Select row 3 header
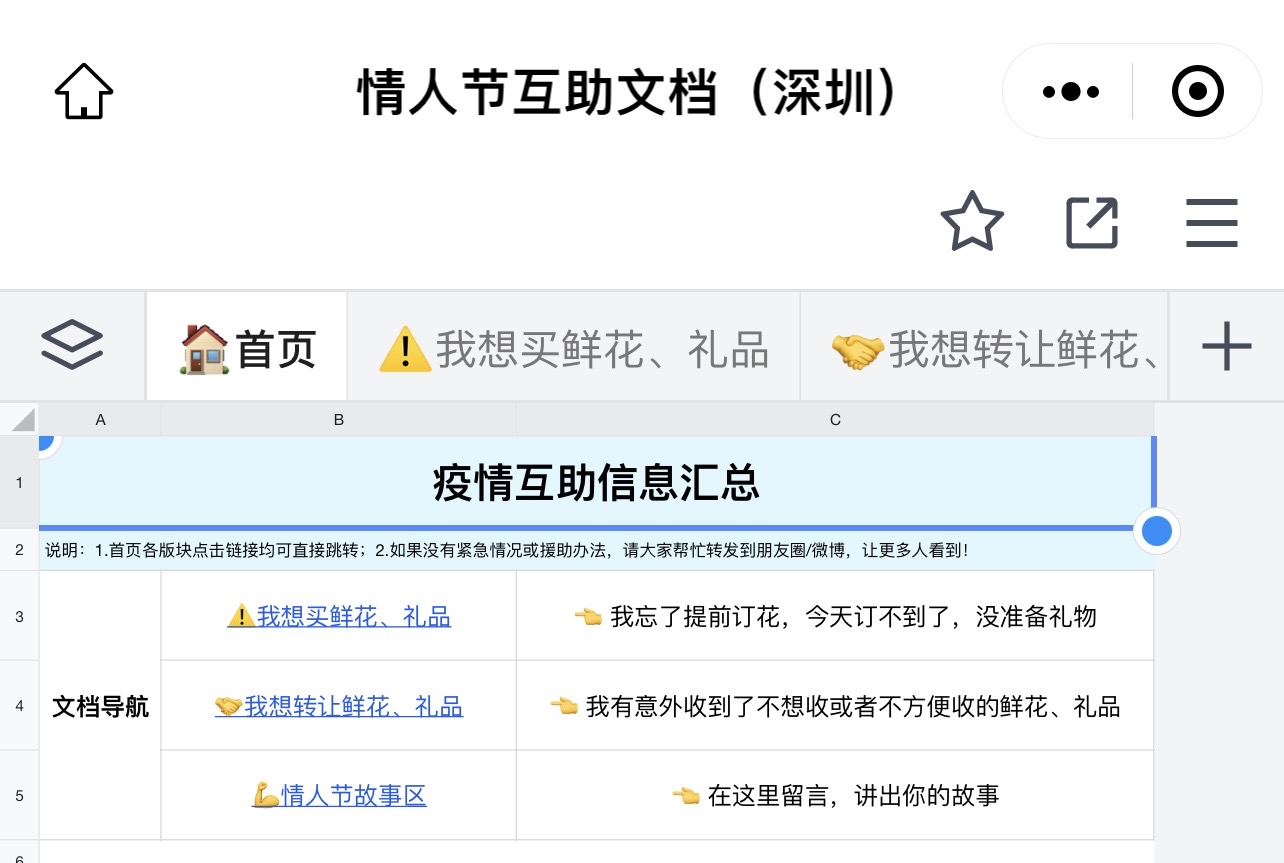Image resolution: width=1284 pixels, height=863 pixels. [19, 616]
